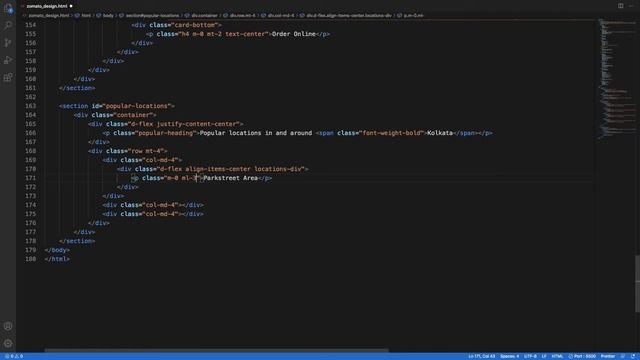The height and width of the screenshot is (360, 640).
Task: Click Port : 5500 Live Server button
Action: click(x=582, y=356)
